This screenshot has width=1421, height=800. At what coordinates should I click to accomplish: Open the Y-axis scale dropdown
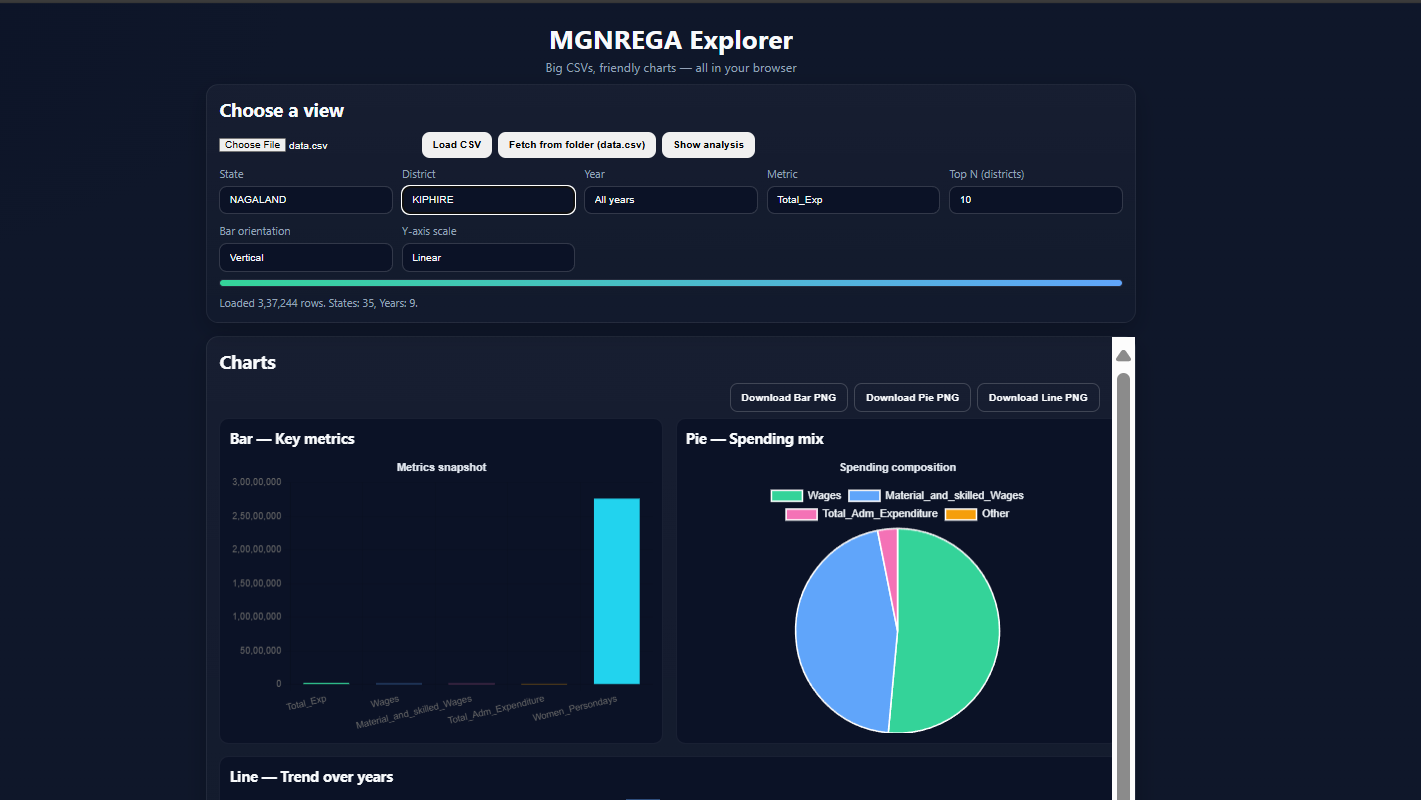pyautogui.click(x=488, y=257)
